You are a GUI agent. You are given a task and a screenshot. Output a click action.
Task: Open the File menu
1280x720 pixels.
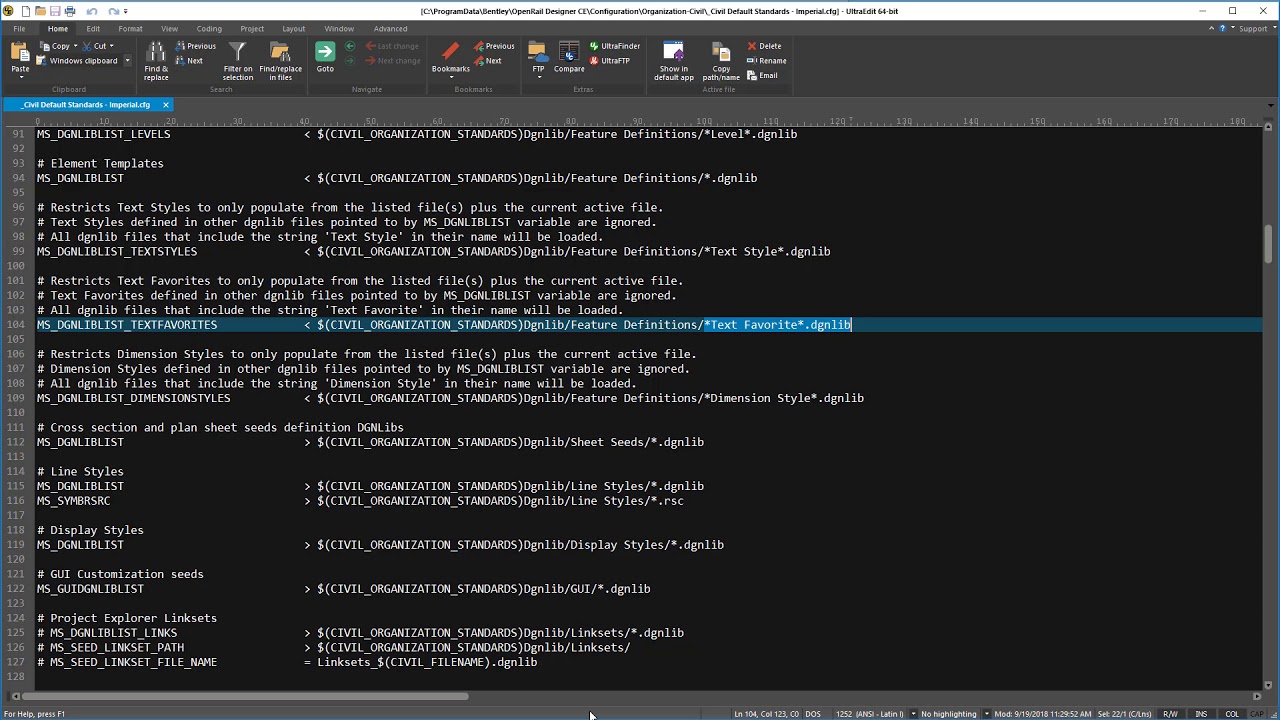coord(19,28)
